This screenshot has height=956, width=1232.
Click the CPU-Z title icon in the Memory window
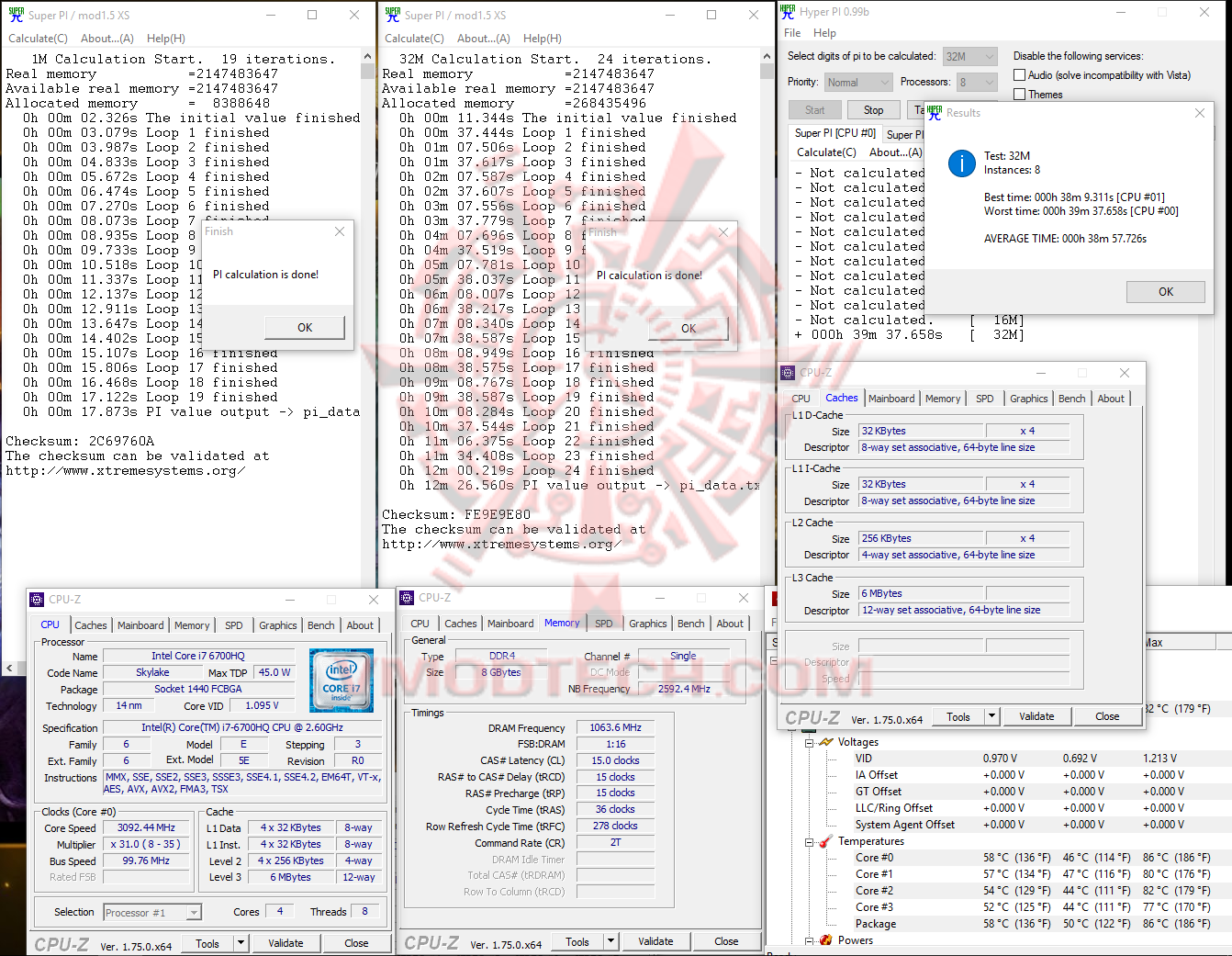[x=407, y=598]
